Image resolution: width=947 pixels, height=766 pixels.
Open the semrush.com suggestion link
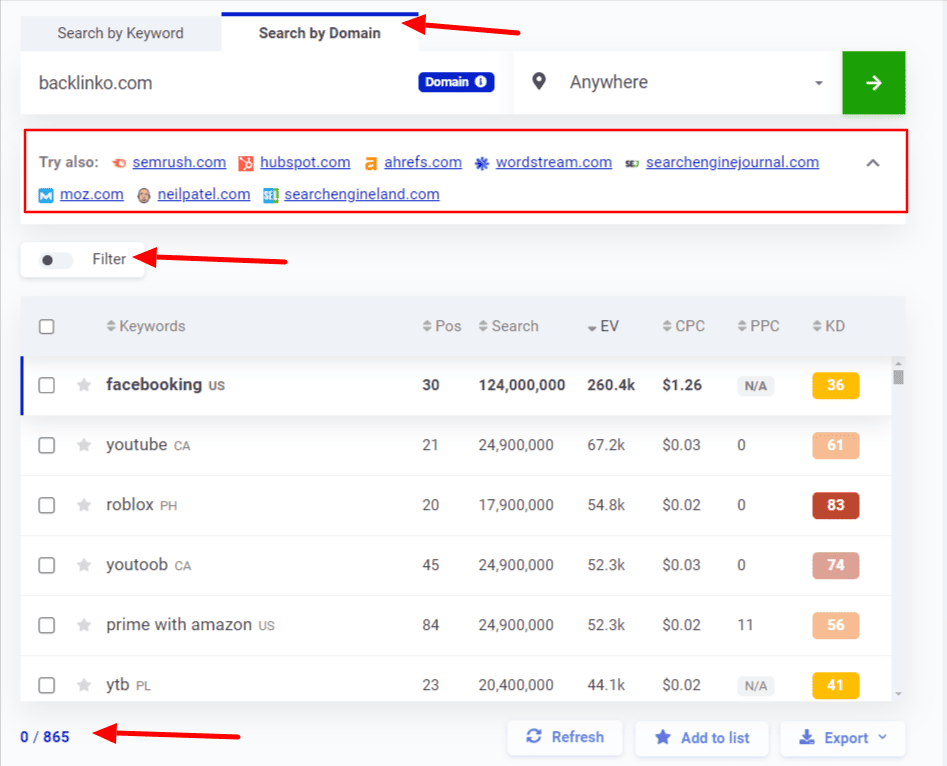179,163
